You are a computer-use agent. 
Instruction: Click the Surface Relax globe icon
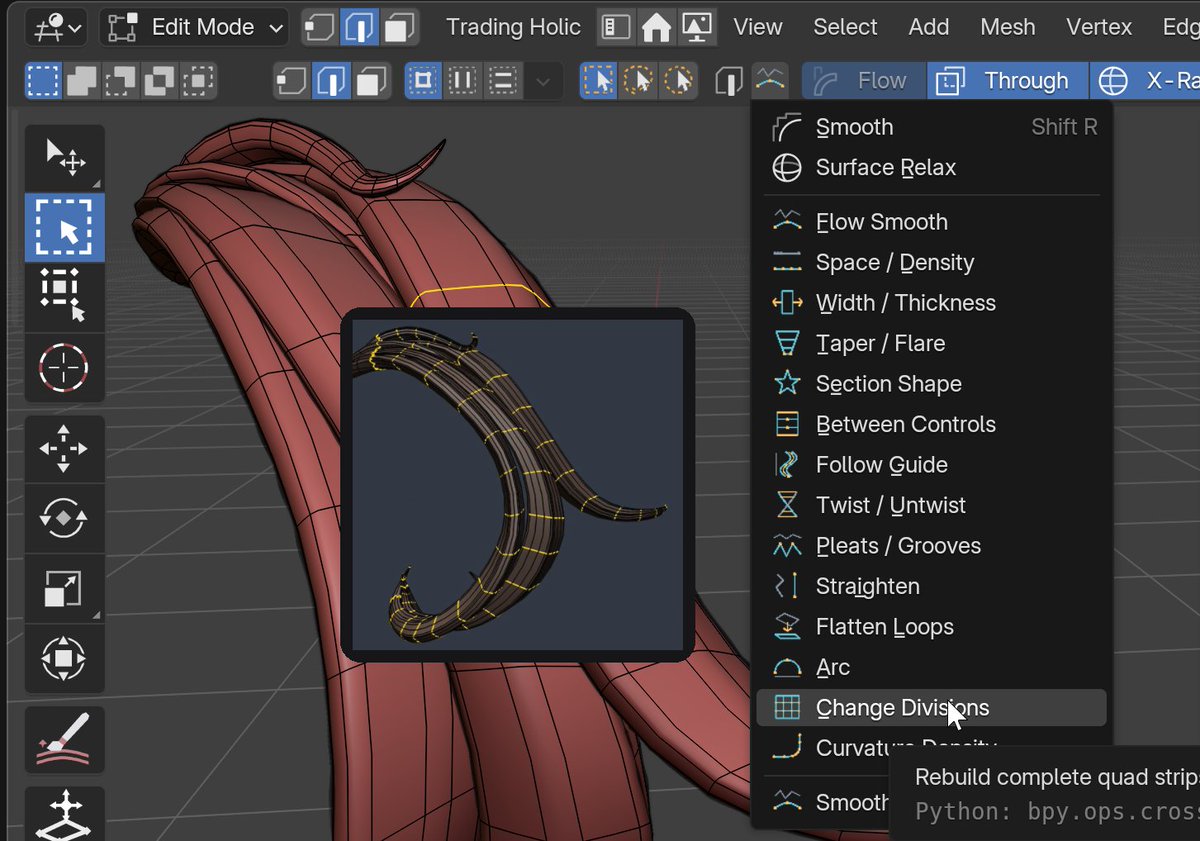pos(788,167)
